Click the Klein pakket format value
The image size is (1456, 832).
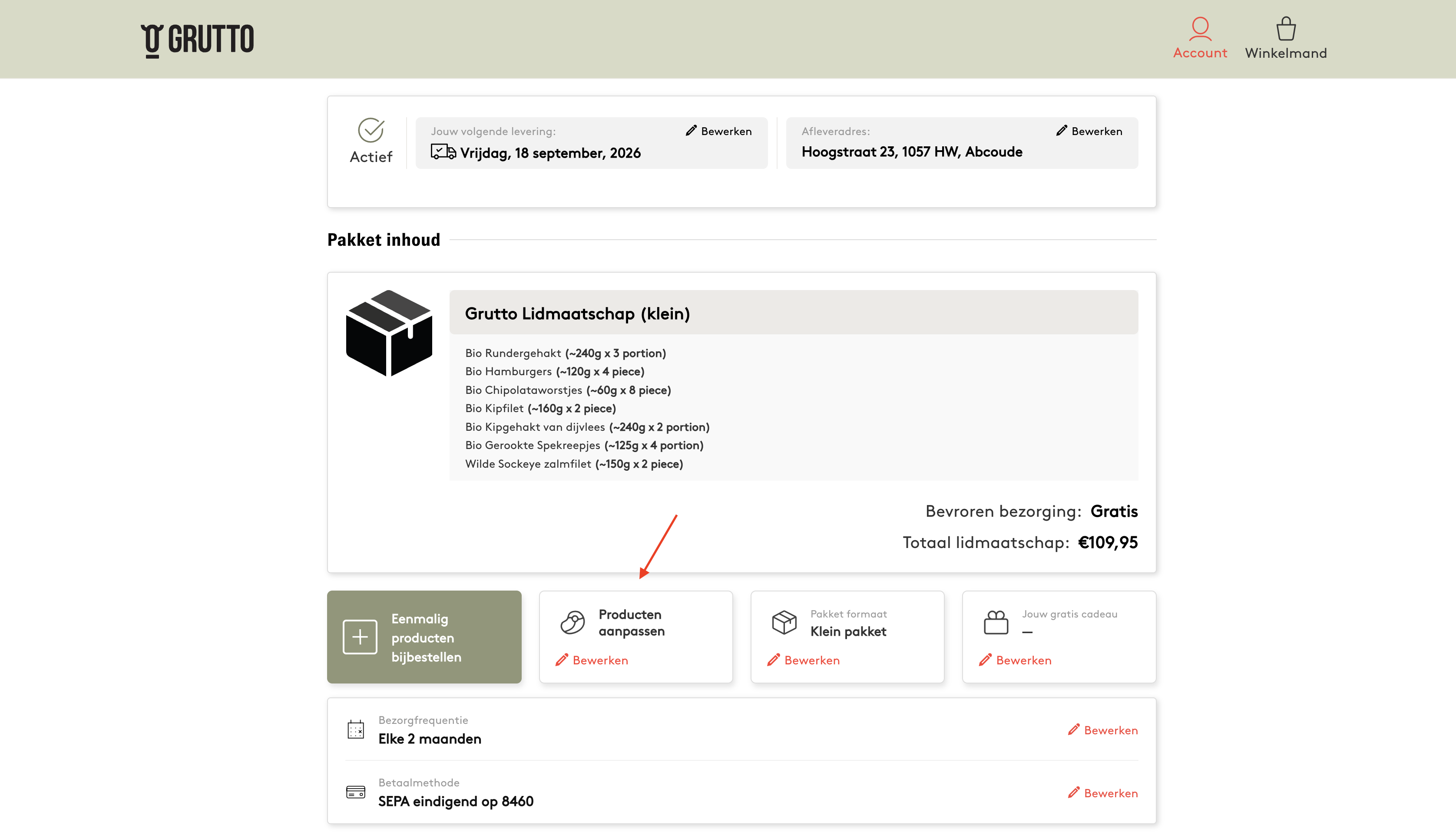849,631
